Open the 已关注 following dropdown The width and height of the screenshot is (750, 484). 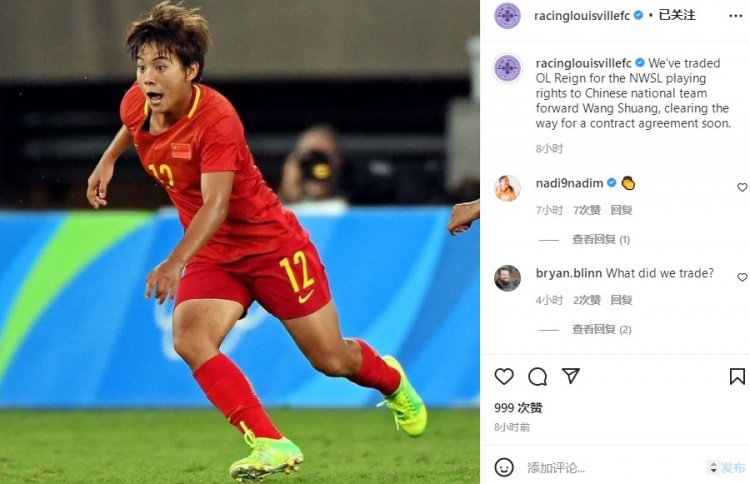(x=677, y=15)
